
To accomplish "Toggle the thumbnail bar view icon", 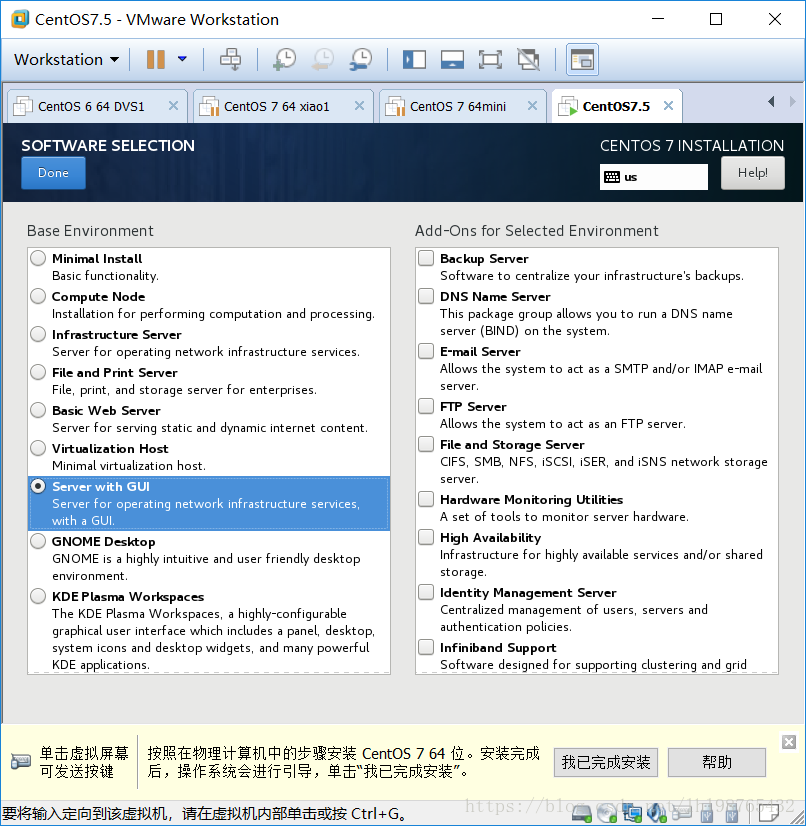I will pyautogui.click(x=452, y=60).
